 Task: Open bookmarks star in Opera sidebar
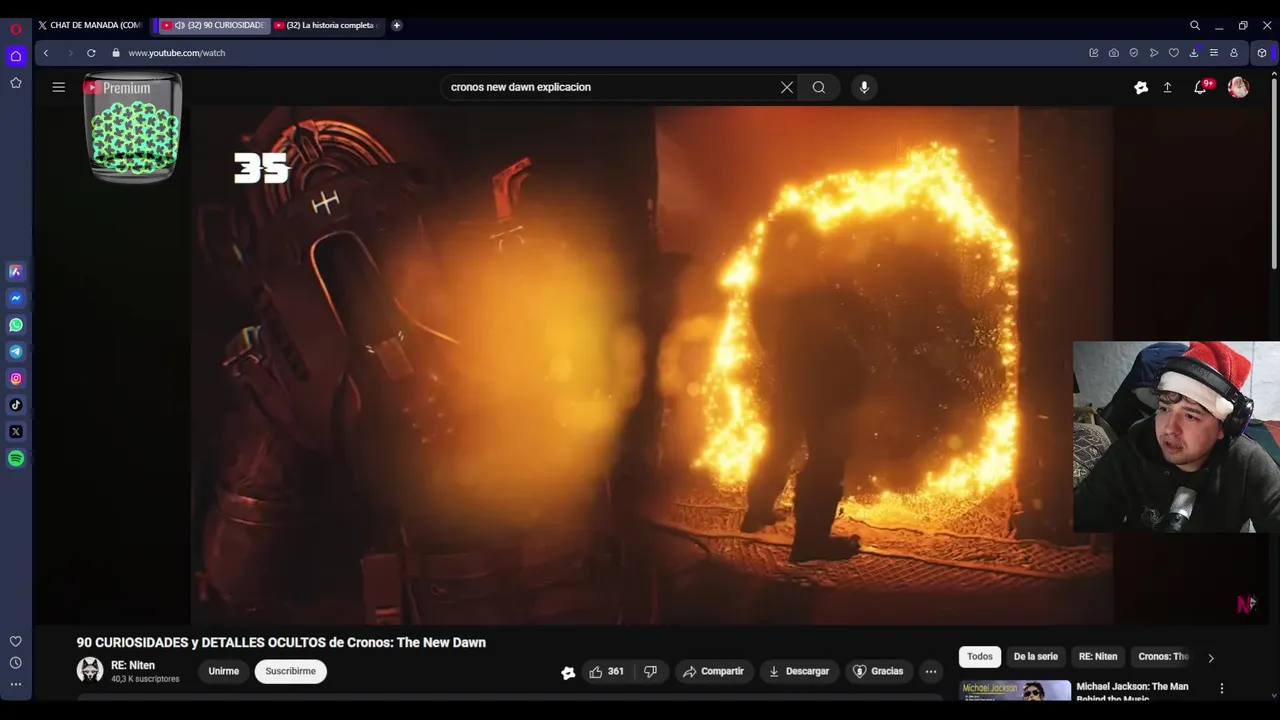click(16, 83)
